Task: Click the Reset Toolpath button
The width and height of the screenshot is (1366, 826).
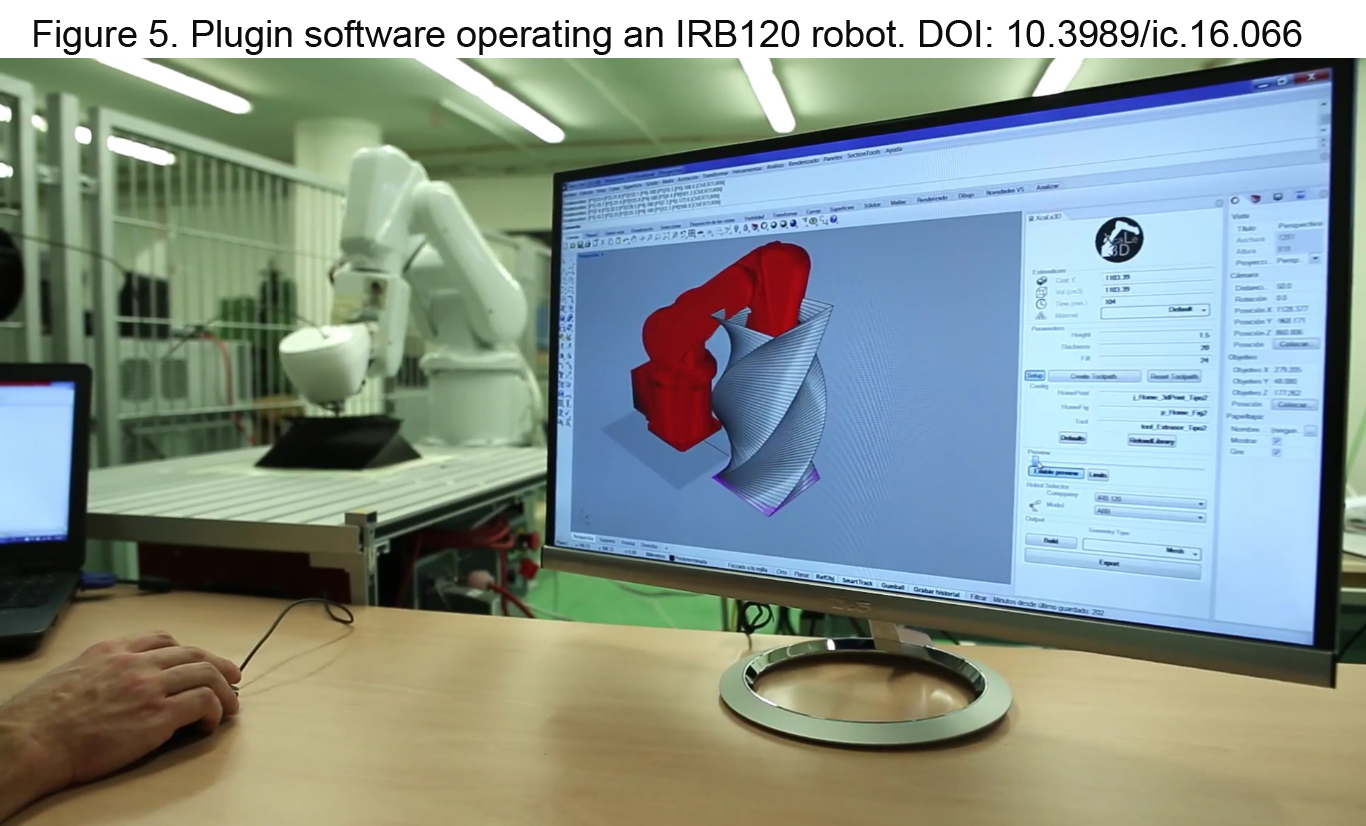Action: click(1174, 376)
